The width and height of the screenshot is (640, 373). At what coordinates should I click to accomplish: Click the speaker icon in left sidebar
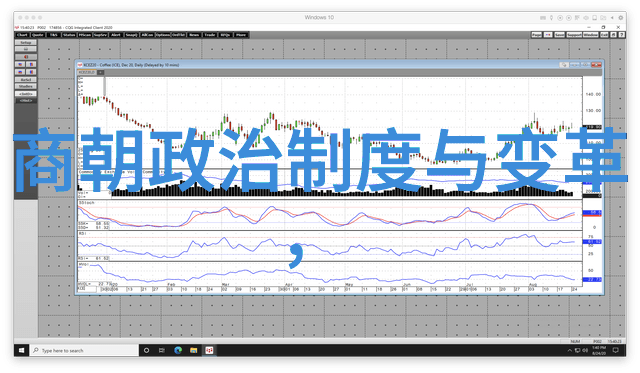tap(26, 57)
